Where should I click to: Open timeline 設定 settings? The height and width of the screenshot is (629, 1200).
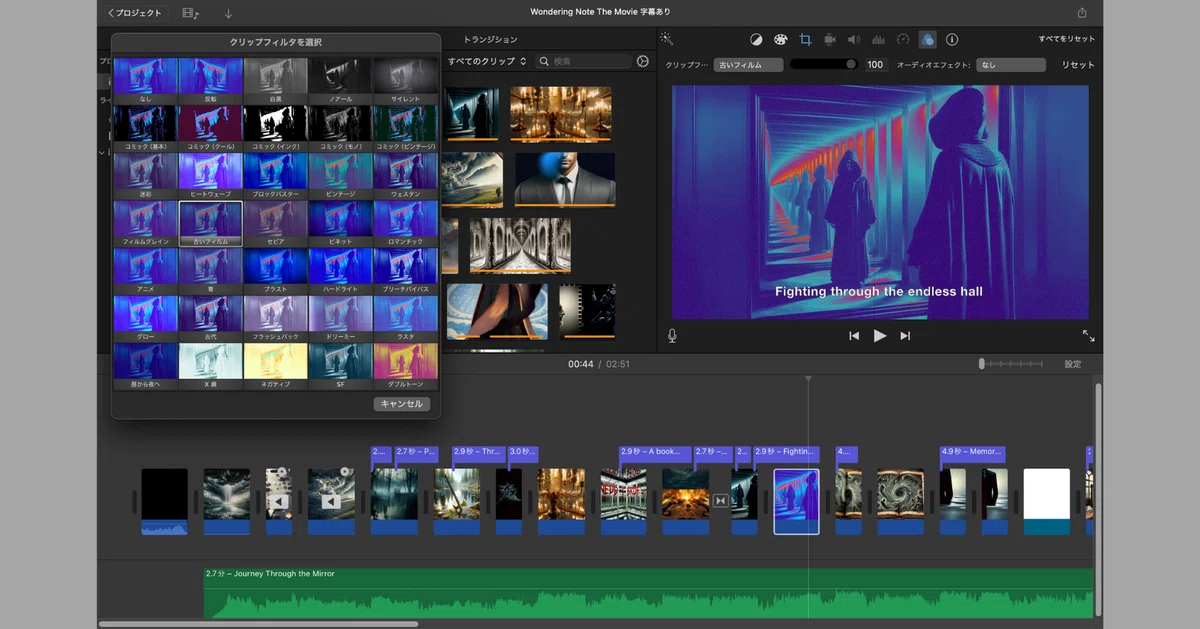coord(1072,364)
